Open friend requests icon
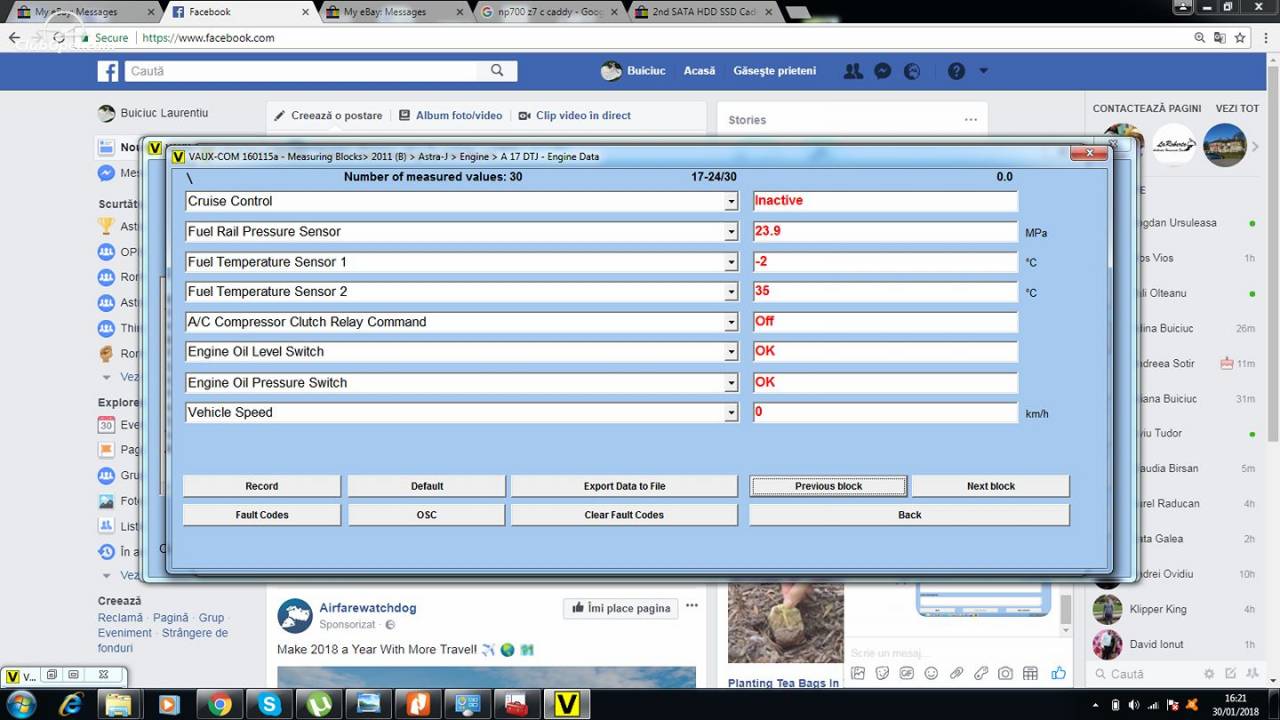The height and width of the screenshot is (720, 1280). 853,71
